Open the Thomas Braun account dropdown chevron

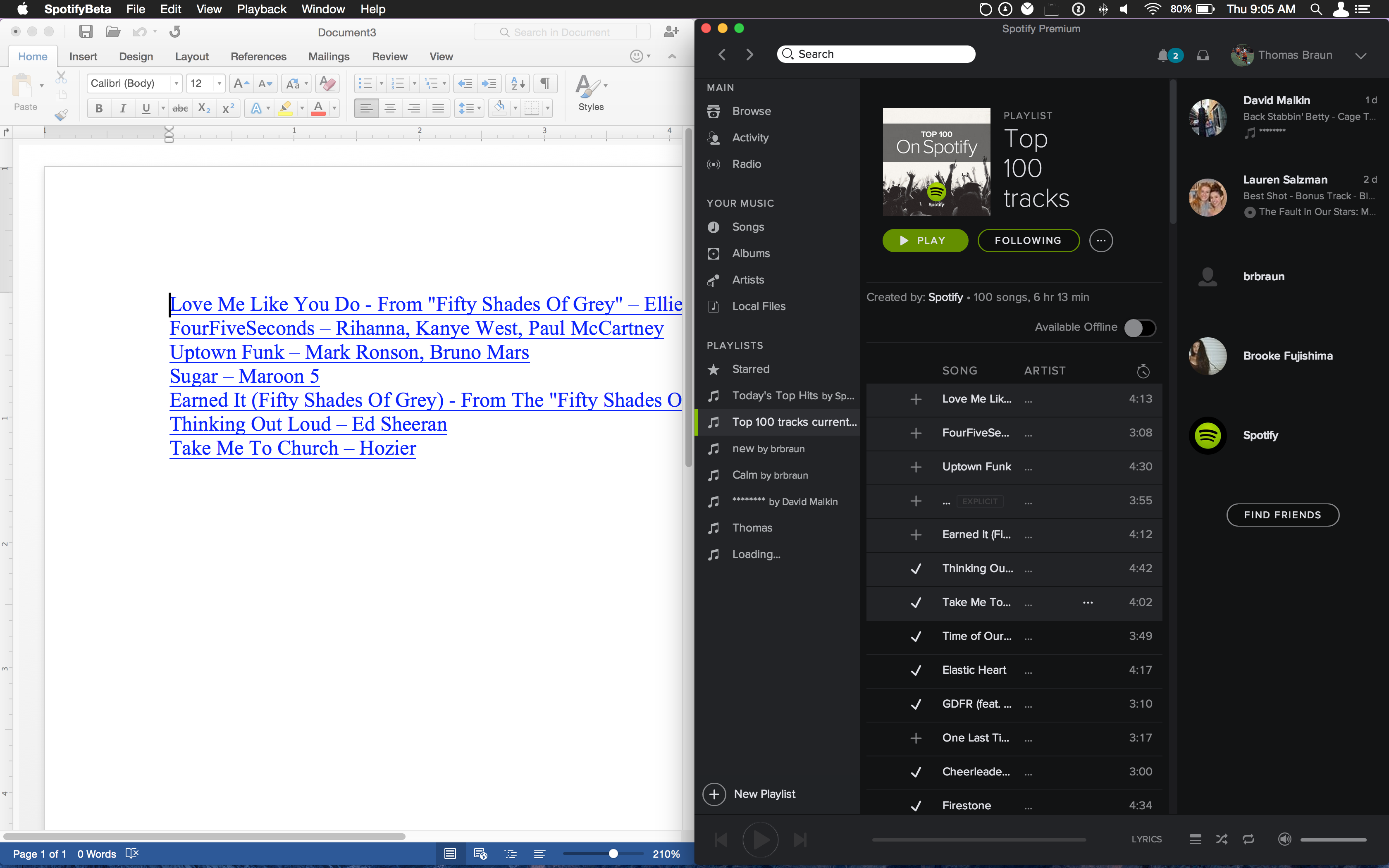click(1361, 56)
